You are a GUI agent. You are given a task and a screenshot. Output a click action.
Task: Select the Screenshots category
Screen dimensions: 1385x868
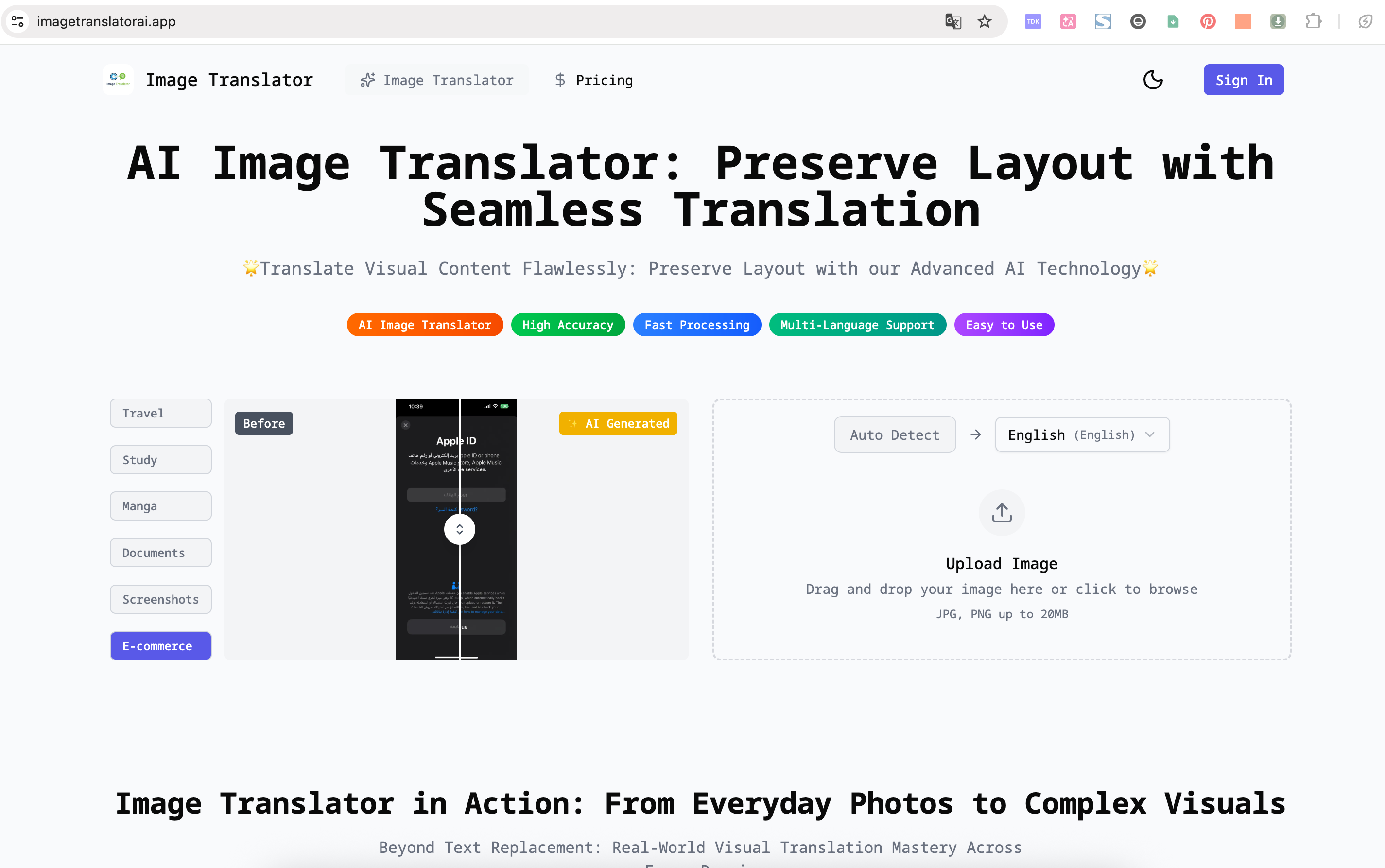[161, 599]
